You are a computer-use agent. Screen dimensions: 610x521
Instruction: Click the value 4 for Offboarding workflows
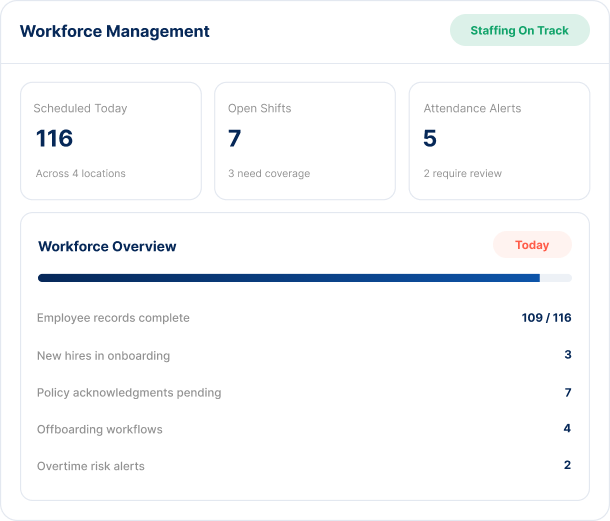[x=567, y=428]
